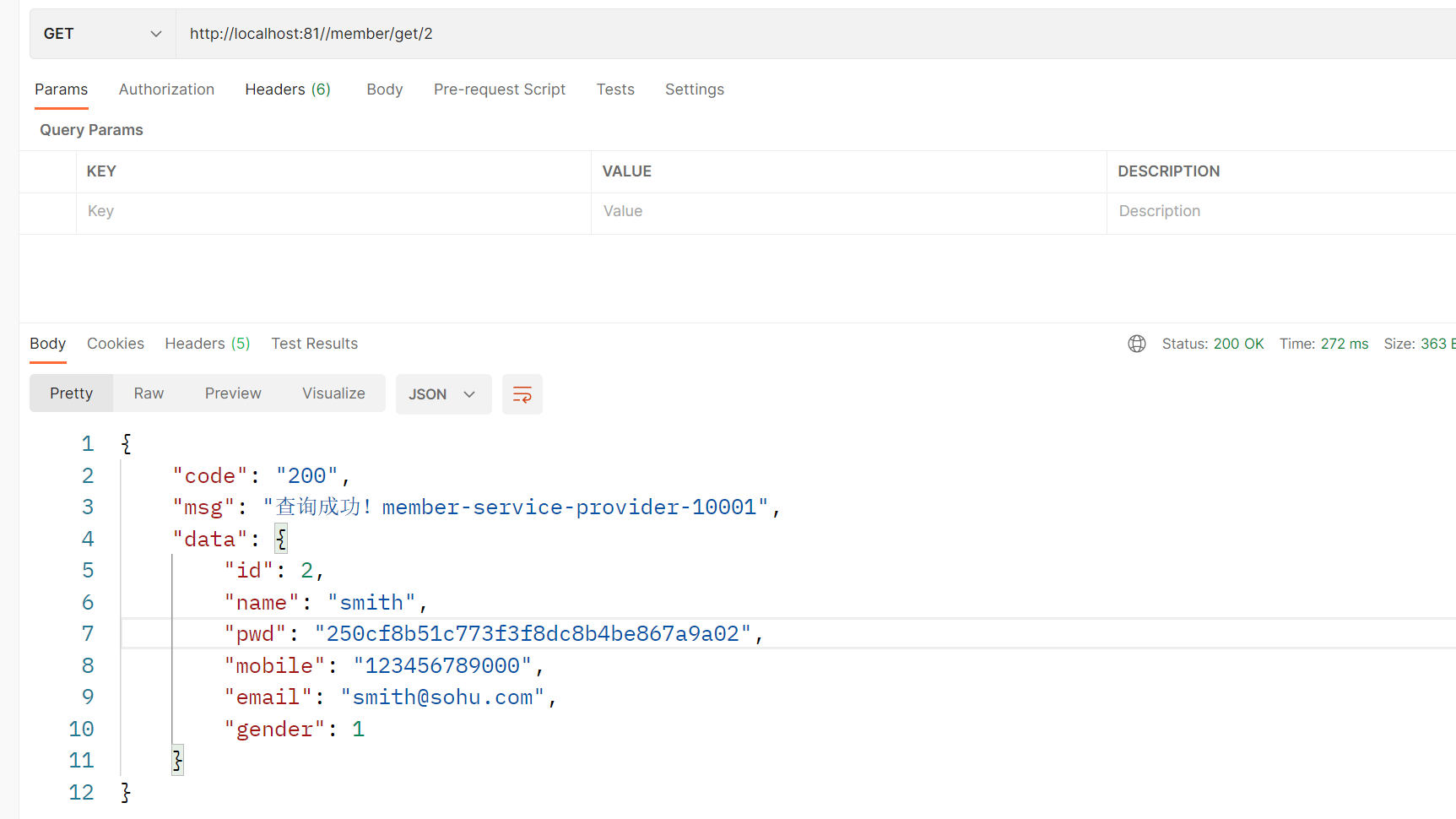
Task: Click the "smith@sohu.com" email value
Action: click(x=443, y=697)
